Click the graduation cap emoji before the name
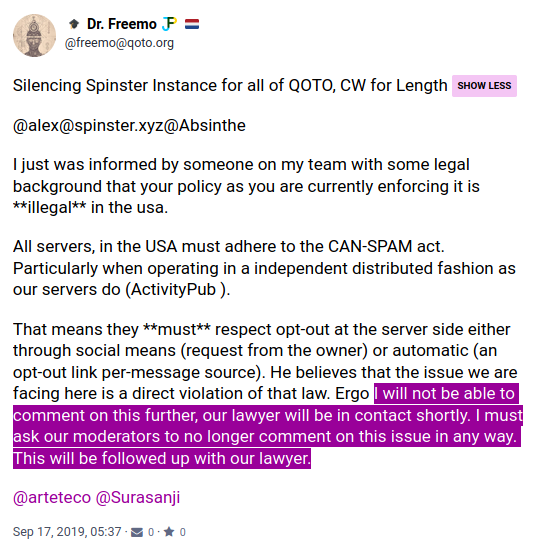 [x=74, y=24]
